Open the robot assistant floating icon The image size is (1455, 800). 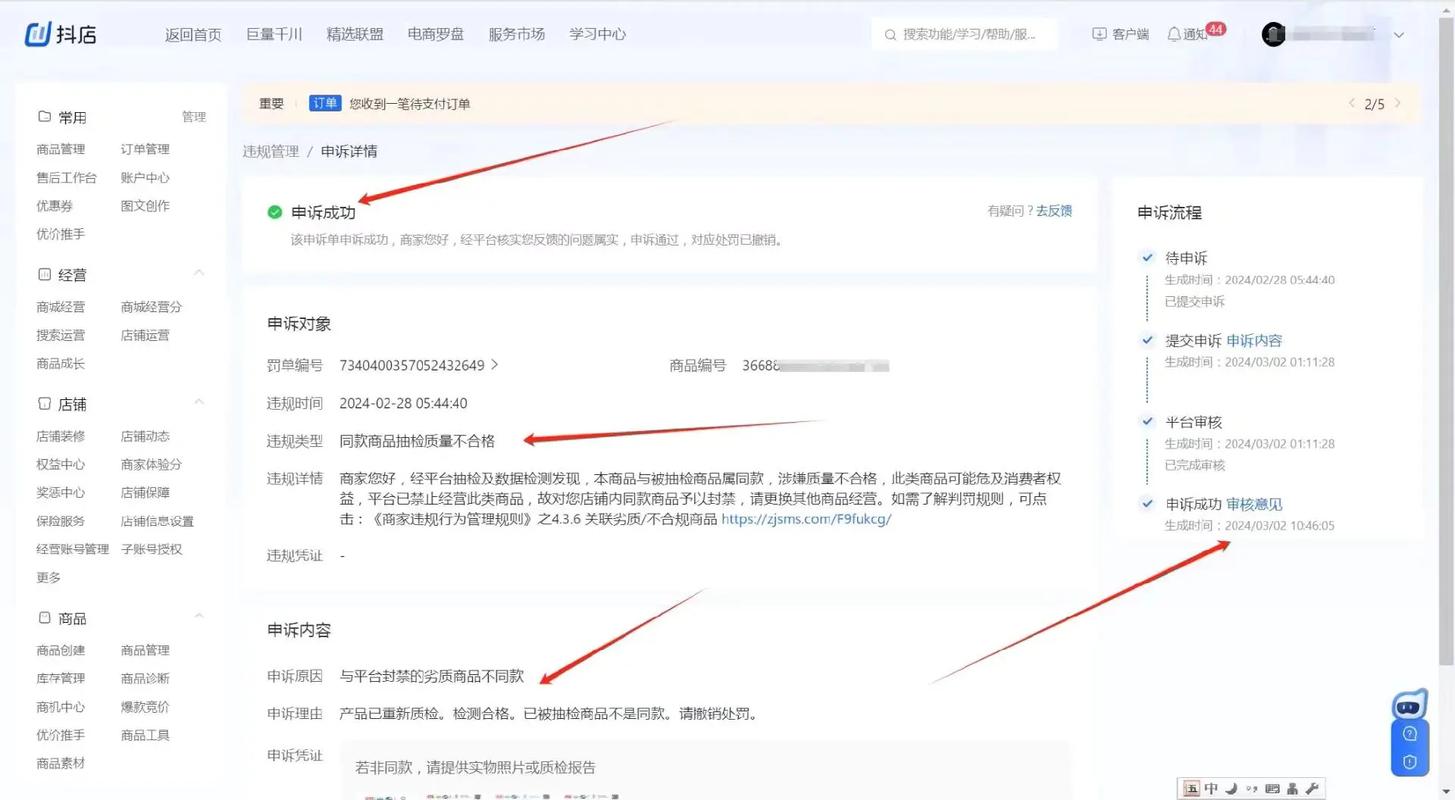pyautogui.click(x=1409, y=705)
